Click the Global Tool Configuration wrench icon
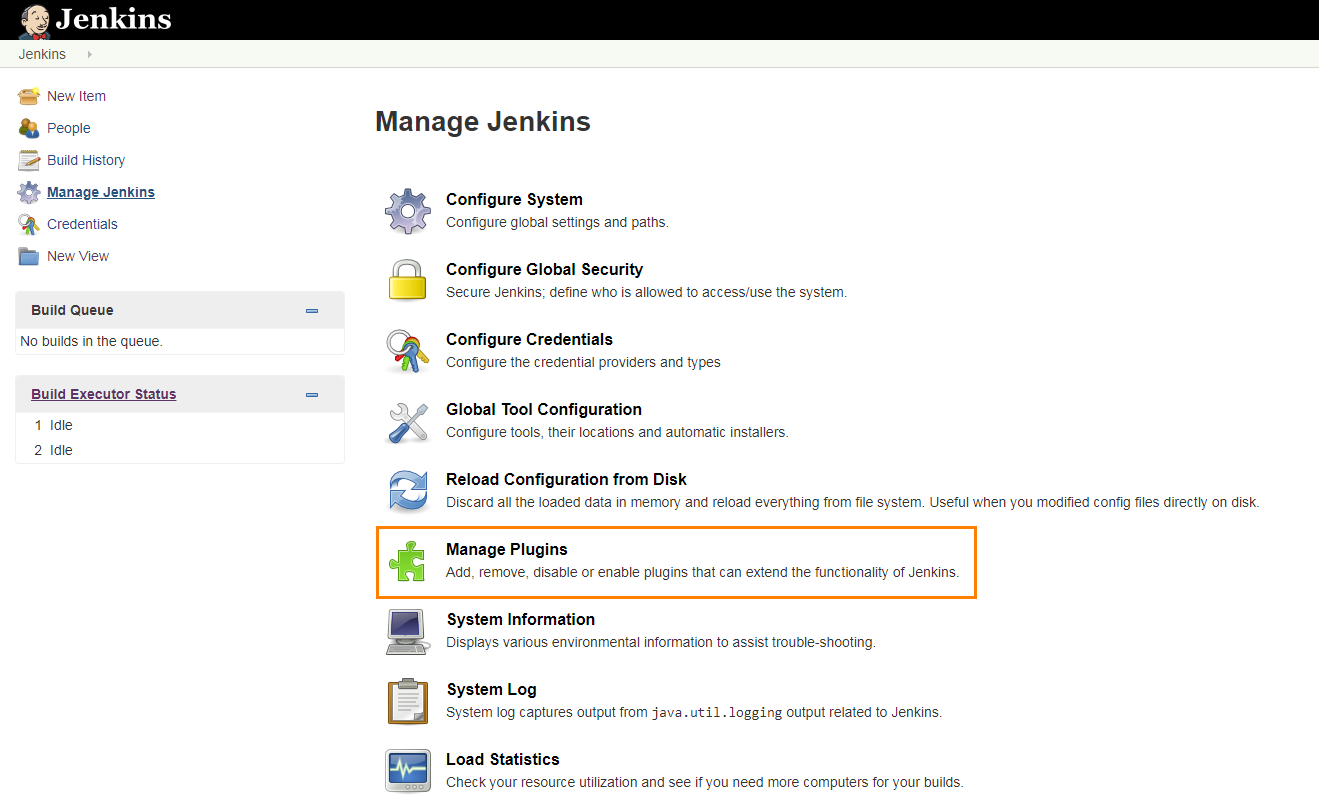The width and height of the screenshot is (1319, 806). (407, 420)
